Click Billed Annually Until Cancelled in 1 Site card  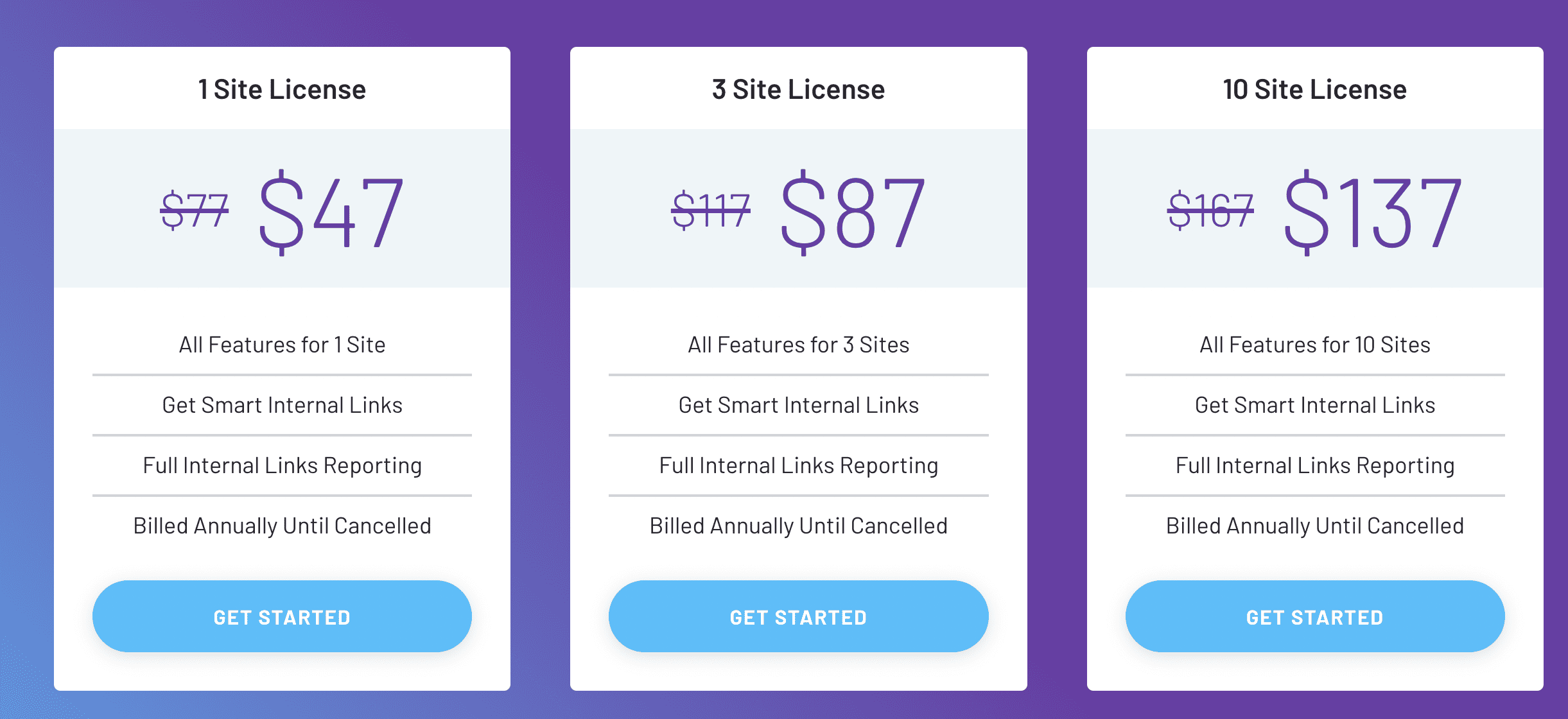click(282, 526)
